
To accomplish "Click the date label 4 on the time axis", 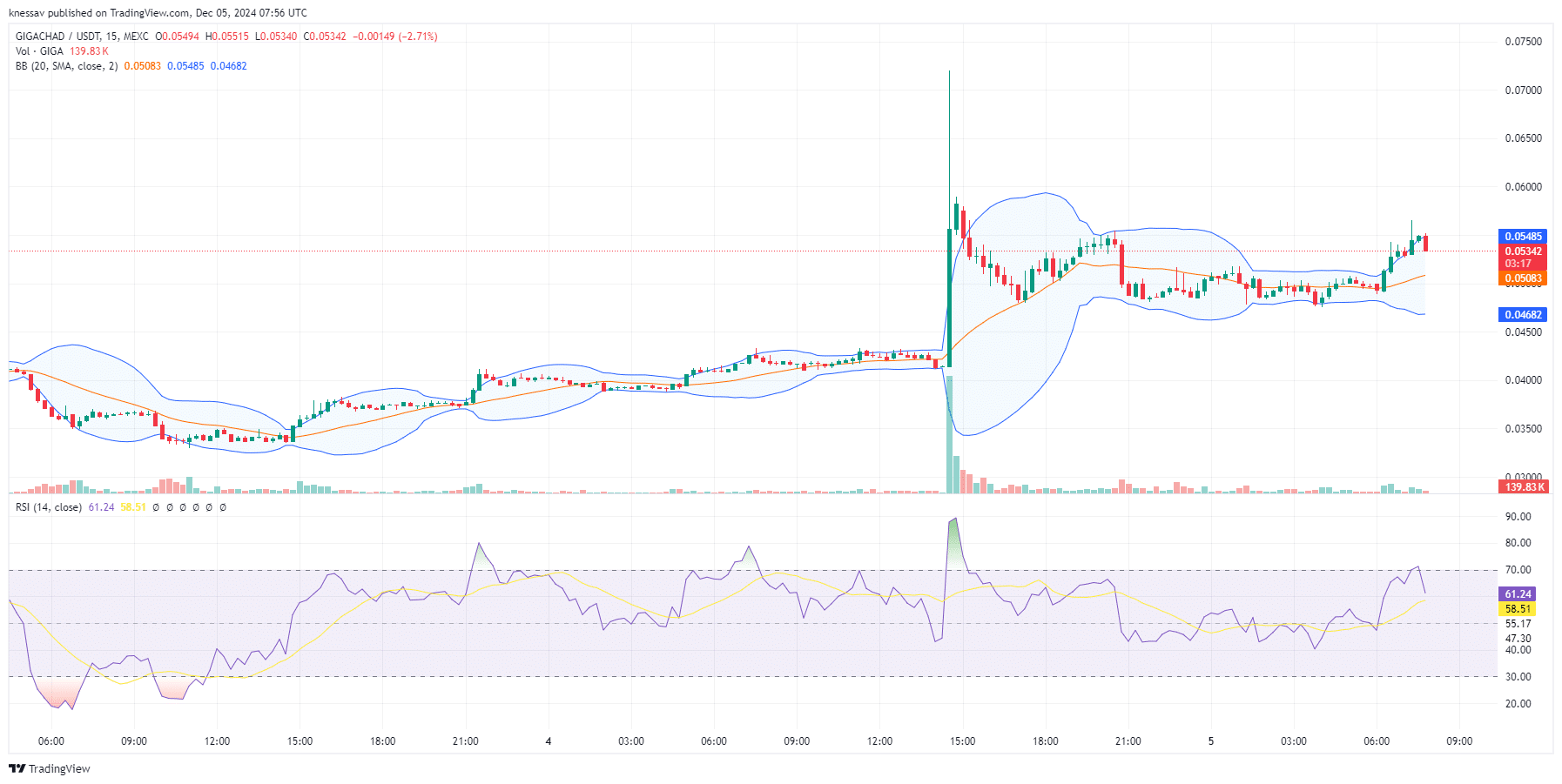I will coord(549,741).
